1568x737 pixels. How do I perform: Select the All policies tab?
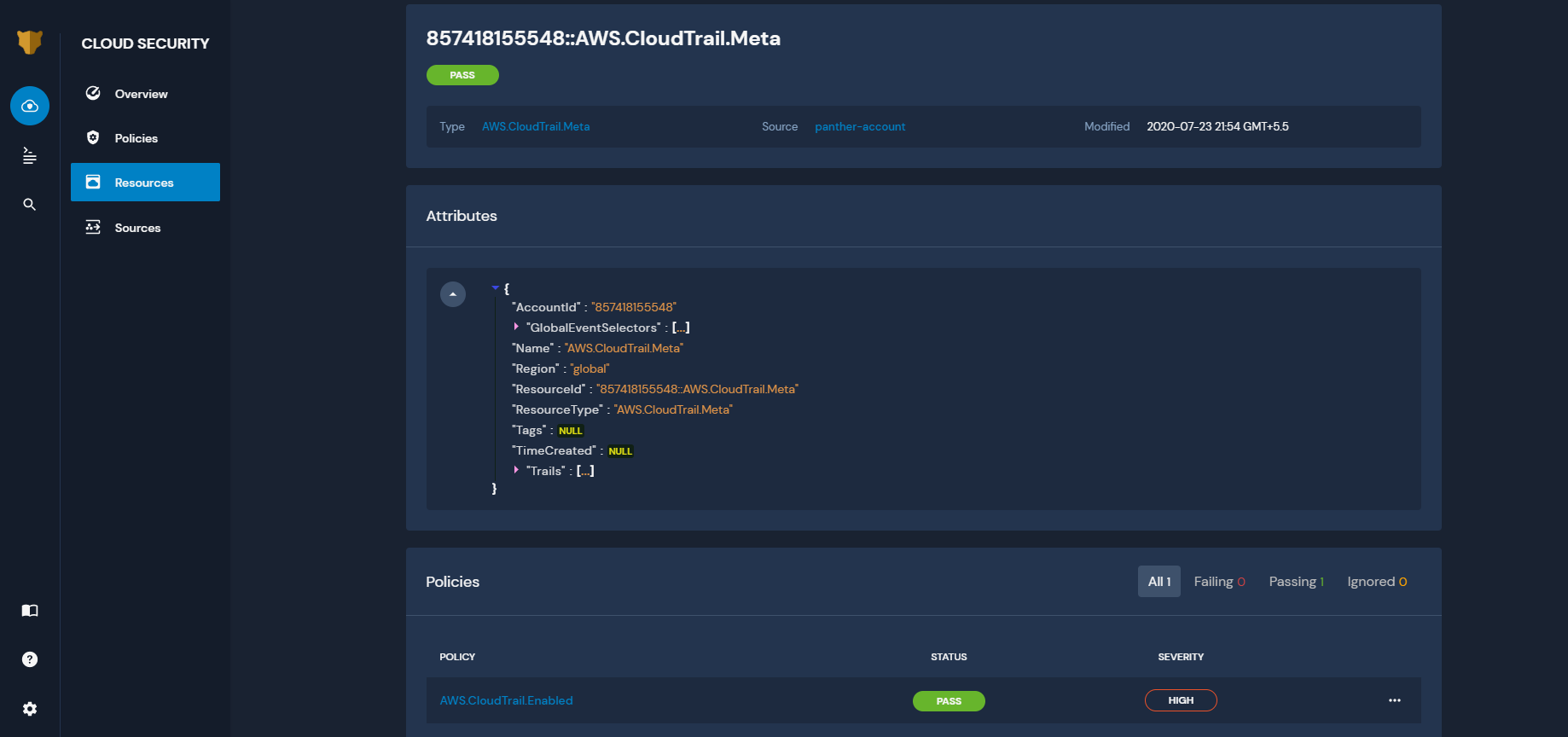pyautogui.click(x=1159, y=582)
